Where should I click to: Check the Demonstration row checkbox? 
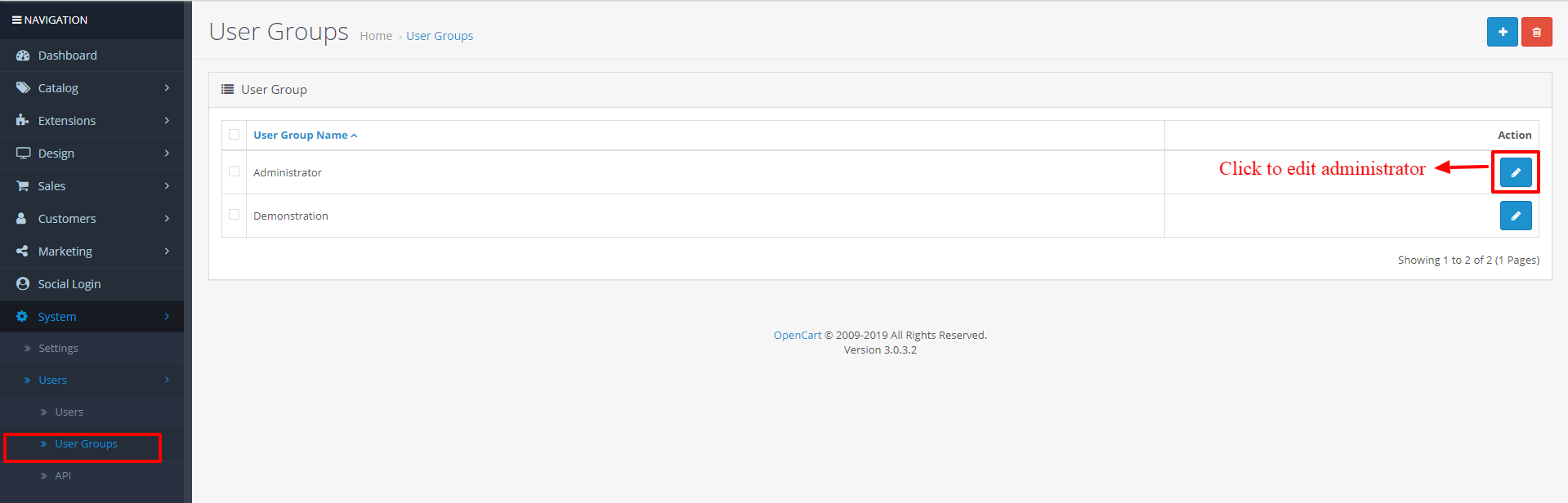(x=235, y=215)
